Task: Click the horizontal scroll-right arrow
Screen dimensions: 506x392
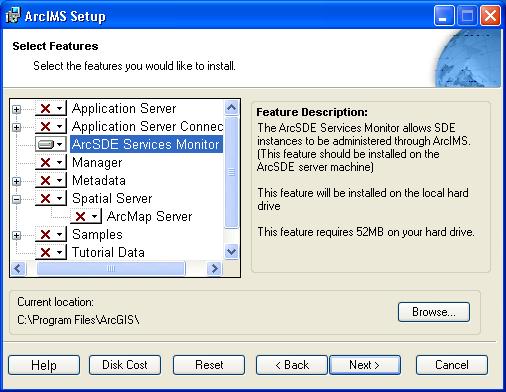Action: [215, 268]
